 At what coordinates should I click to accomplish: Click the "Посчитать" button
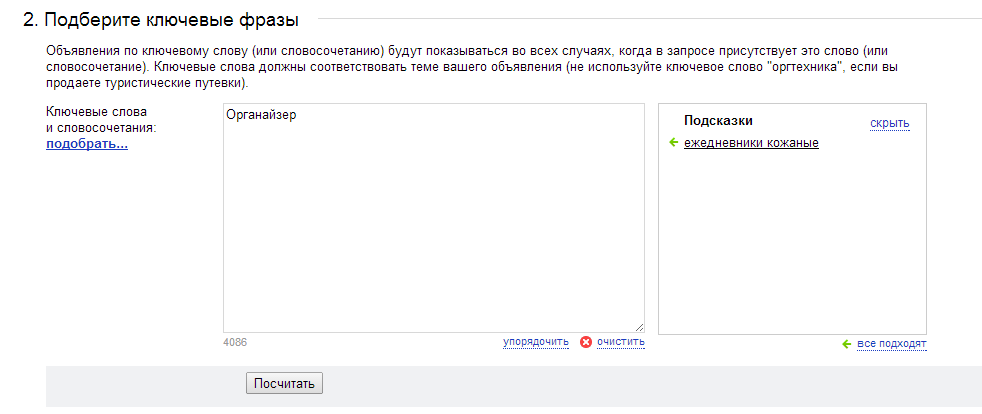pyautogui.click(x=284, y=383)
